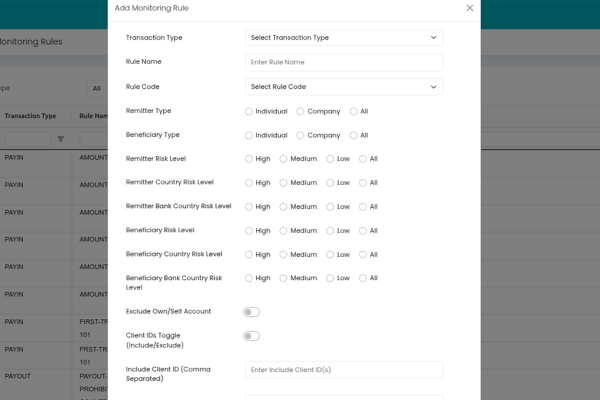
Task: Open the All filter dropdown behind dialog
Action: (96, 88)
